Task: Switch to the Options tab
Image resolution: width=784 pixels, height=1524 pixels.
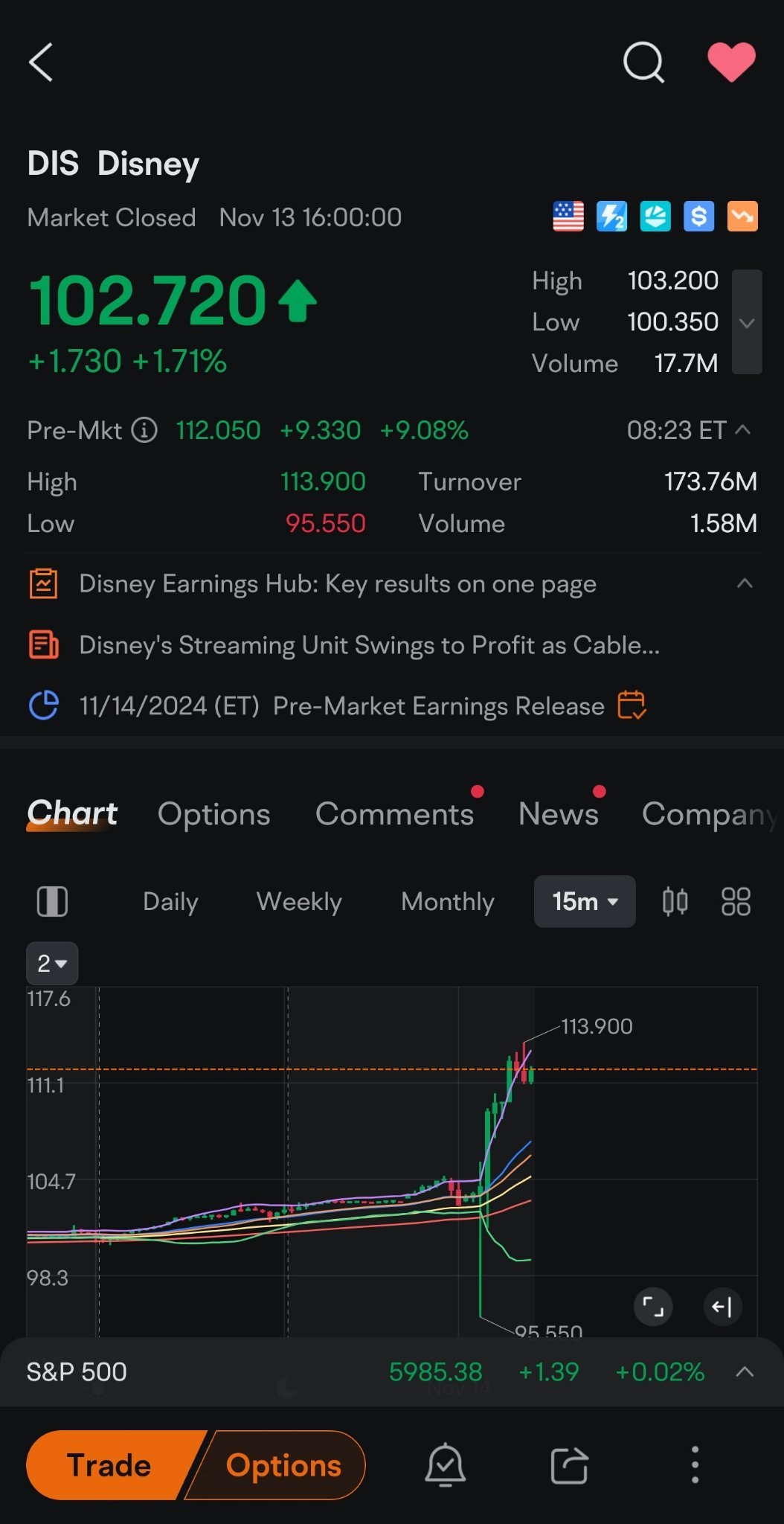Action: (214, 814)
